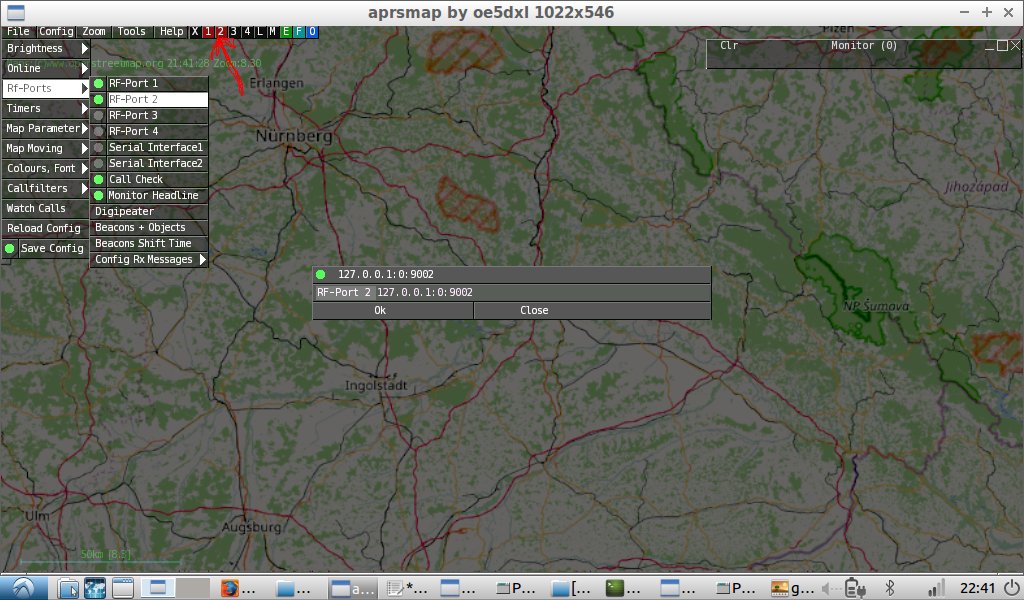
Task: Select red port 1 toolbar button
Action: coord(208,31)
